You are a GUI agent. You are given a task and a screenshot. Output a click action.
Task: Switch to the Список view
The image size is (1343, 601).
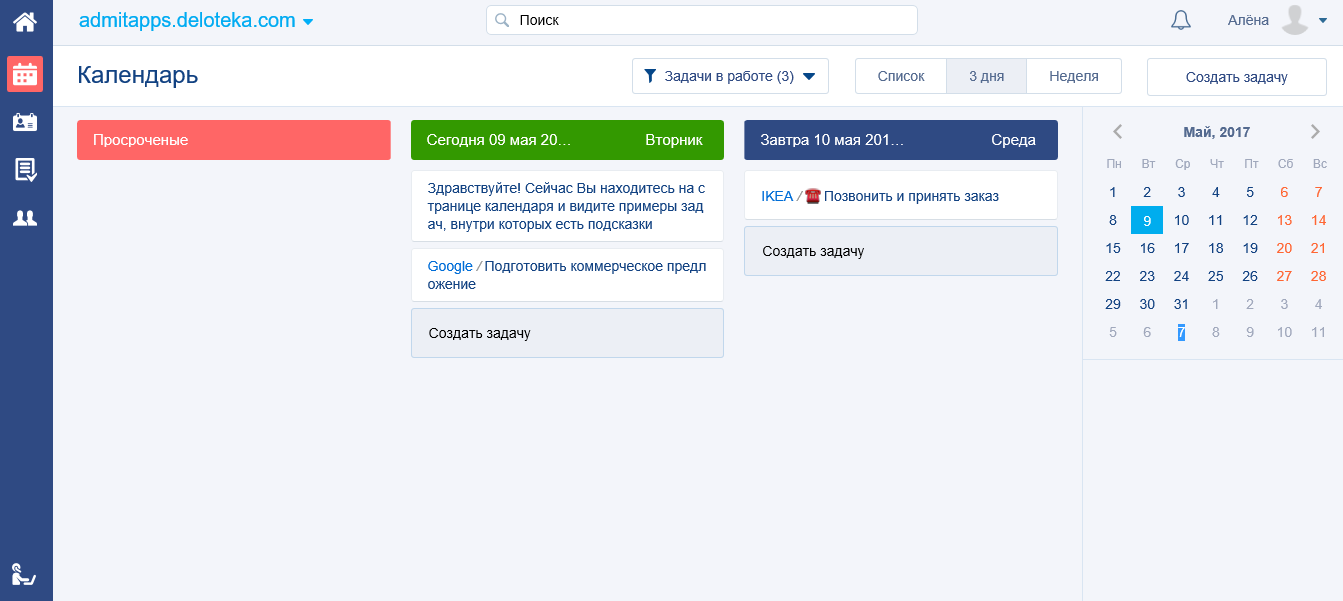pyautogui.click(x=901, y=76)
